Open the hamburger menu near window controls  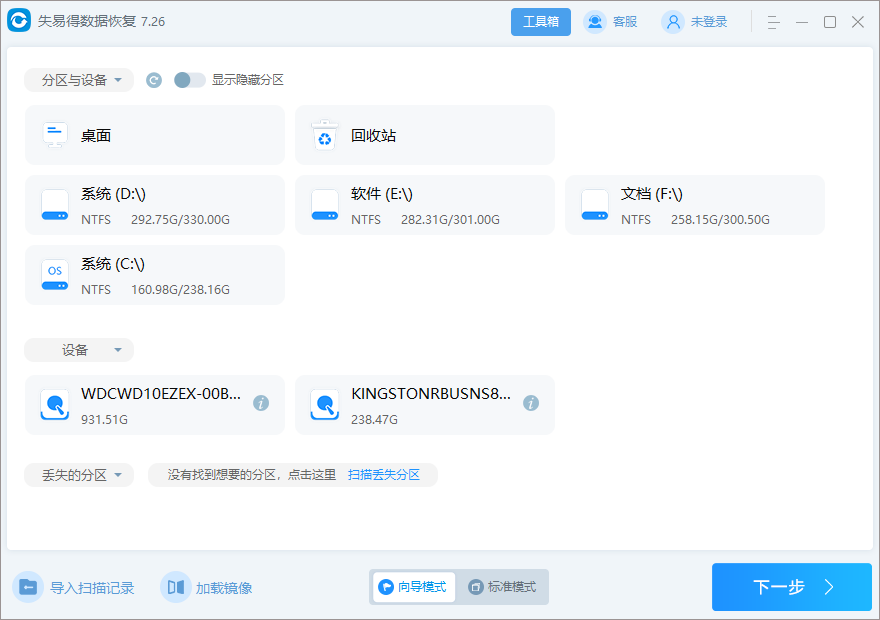(x=773, y=21)
